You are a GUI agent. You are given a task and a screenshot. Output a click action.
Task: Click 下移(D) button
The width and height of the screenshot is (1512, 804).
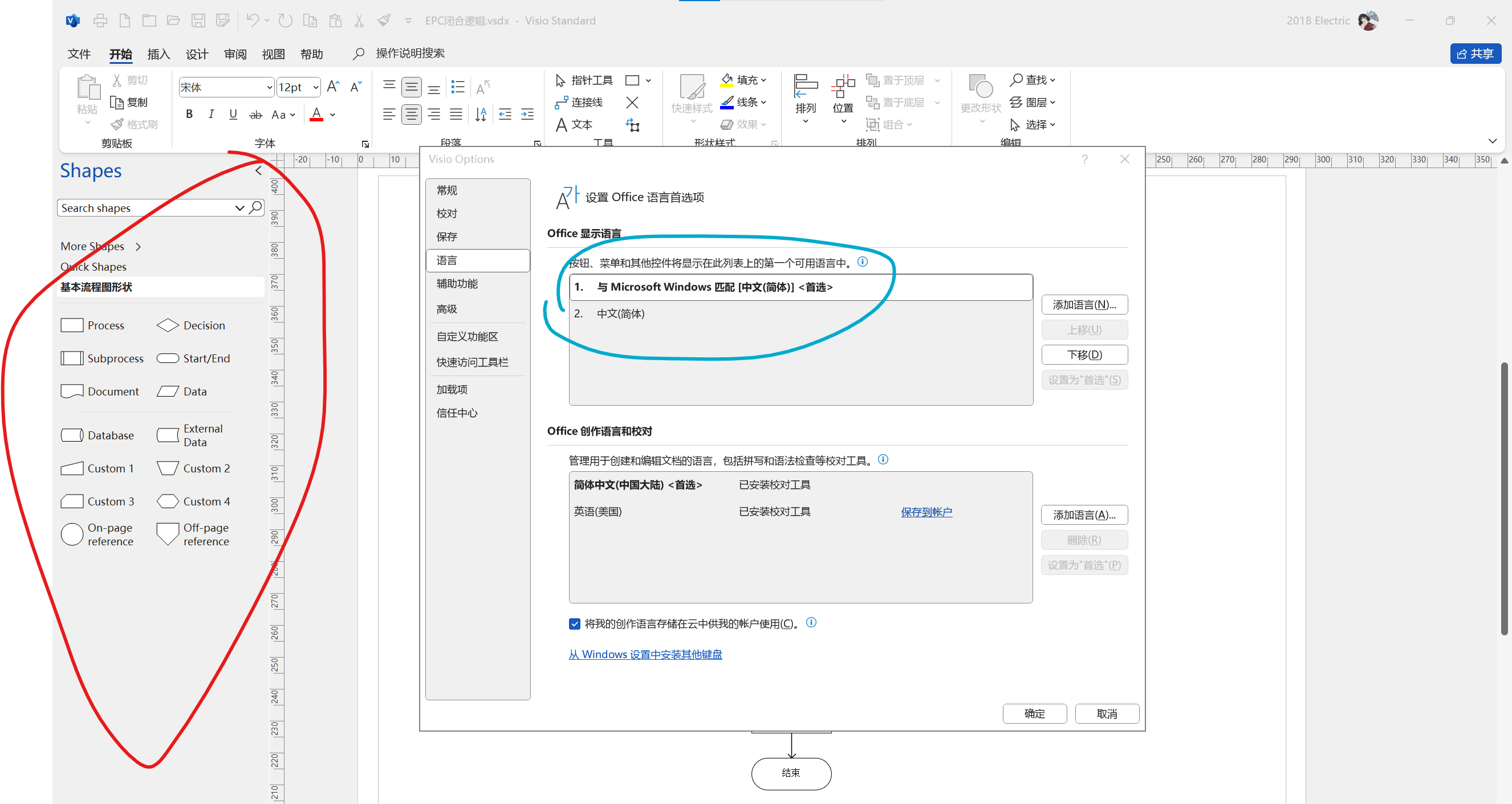tap(1084, 354)
